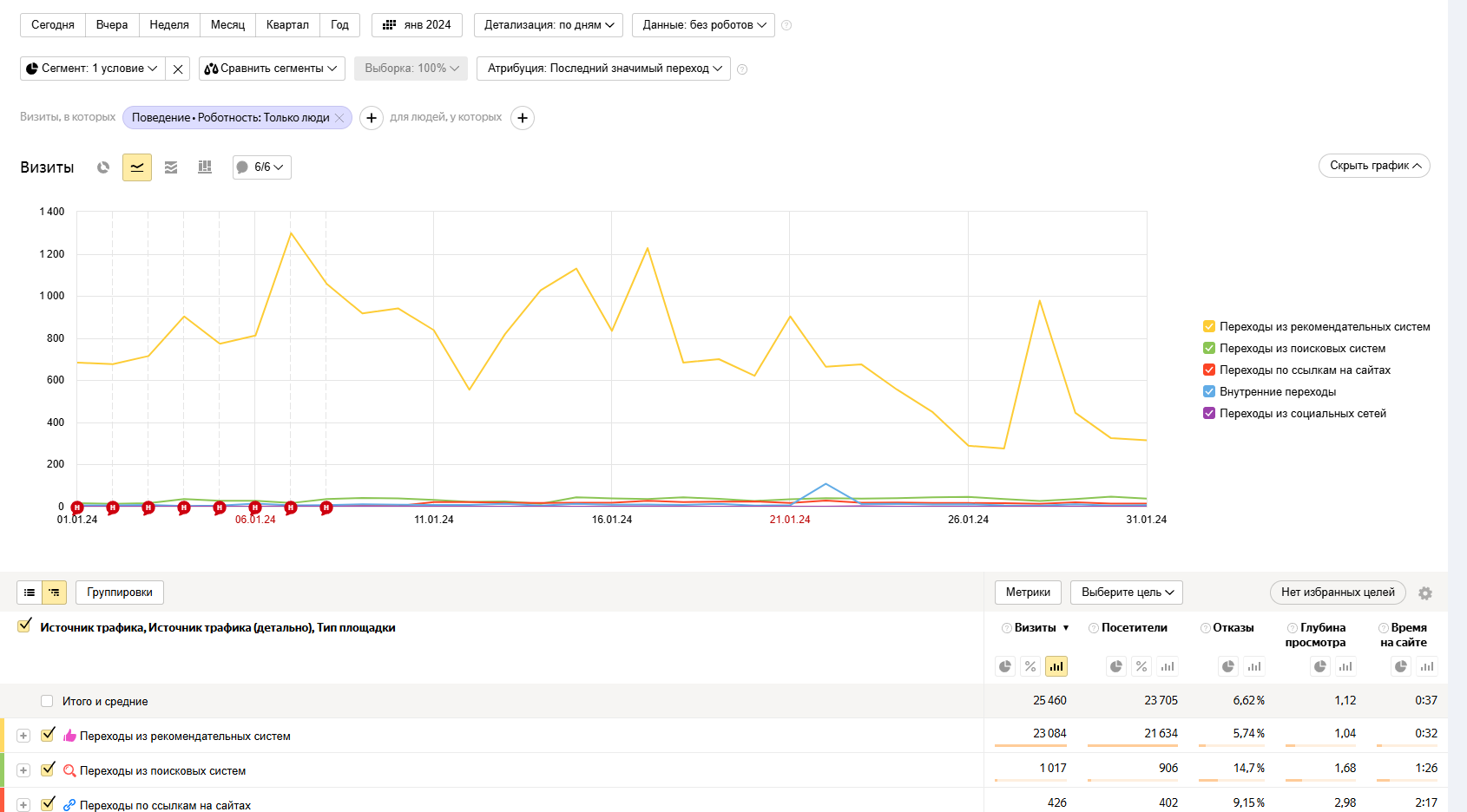The image size is (1467, 812).
Task: Remove the 'Только люди' filter chip
Action: 339,118
